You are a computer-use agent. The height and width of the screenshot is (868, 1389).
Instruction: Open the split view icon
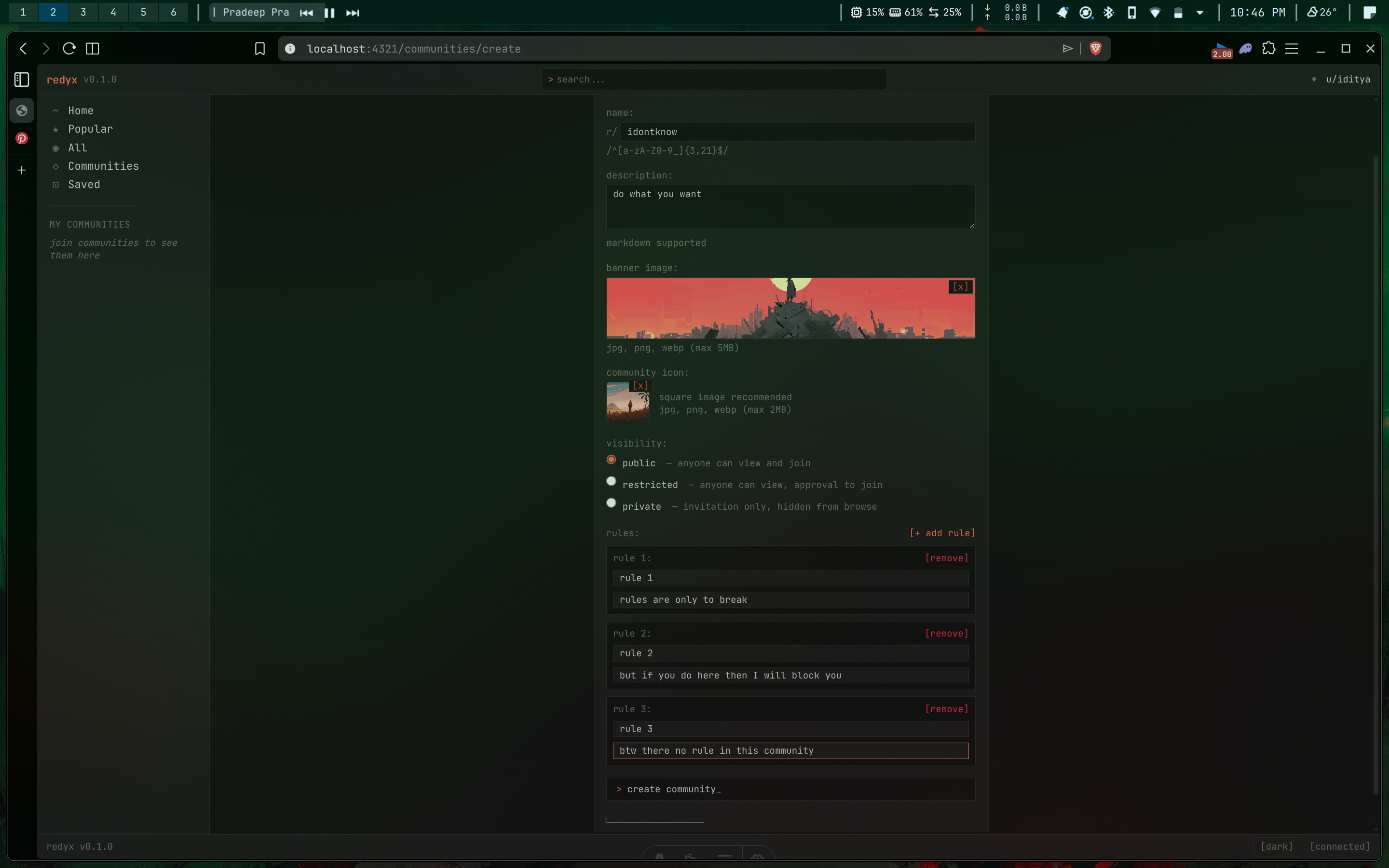click(x=93, y=49)
